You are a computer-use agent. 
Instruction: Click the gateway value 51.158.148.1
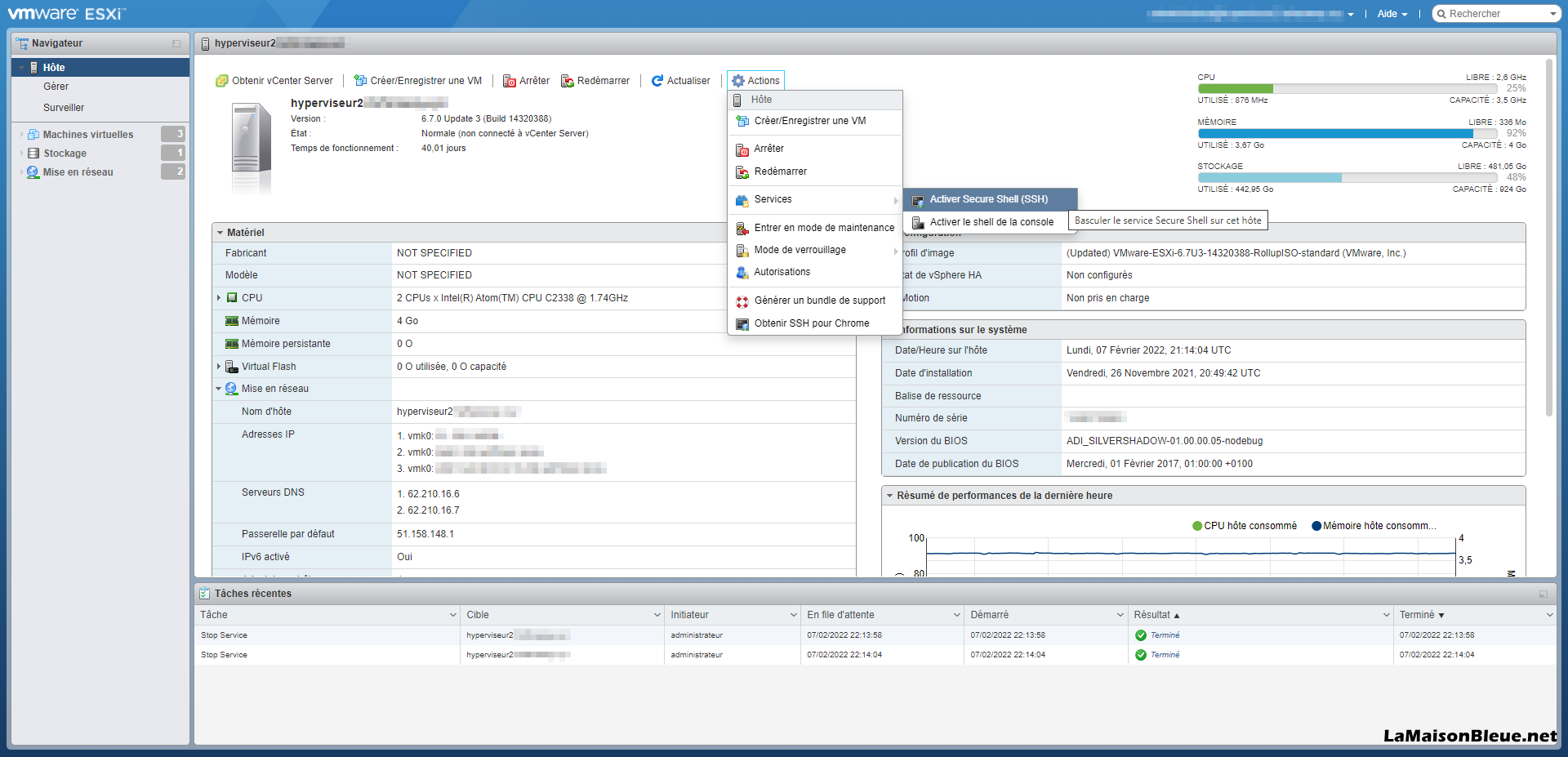click(425, 534)
